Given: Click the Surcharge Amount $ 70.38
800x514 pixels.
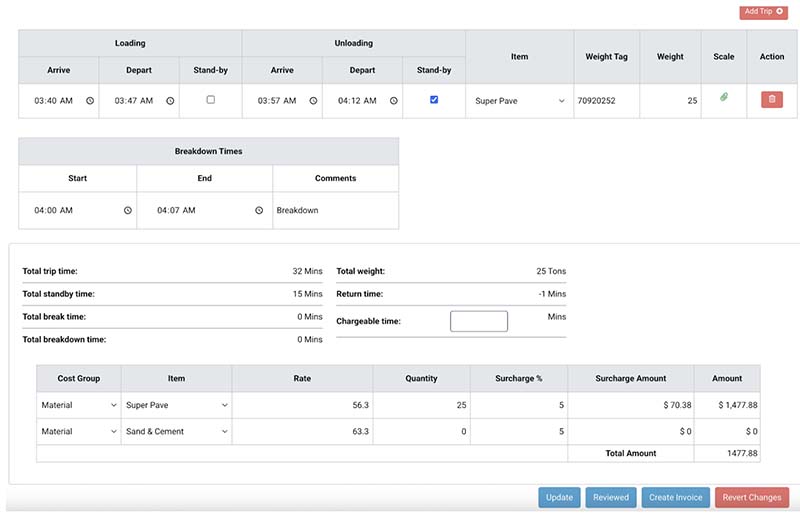Looking at the screenshot, I should click(677, 405).
